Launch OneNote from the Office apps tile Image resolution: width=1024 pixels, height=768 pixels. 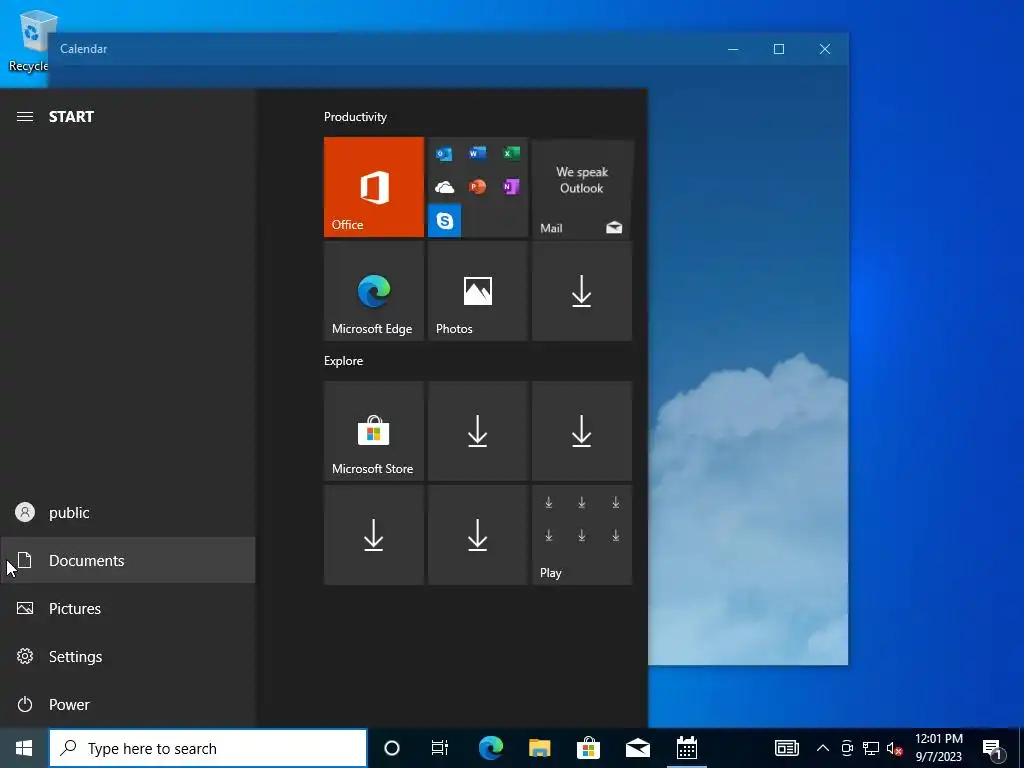click(x=511, y=187)
